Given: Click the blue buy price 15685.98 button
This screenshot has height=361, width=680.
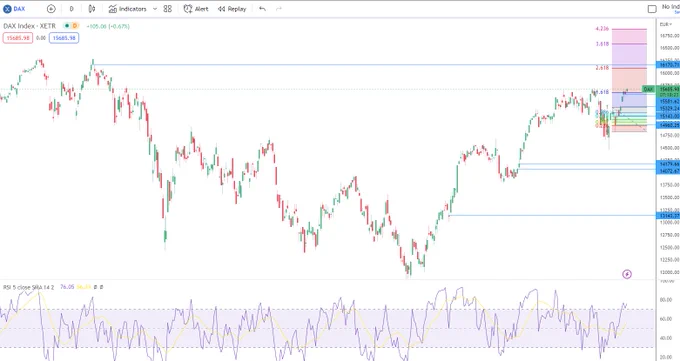Looking at the screenshot, I should 64,38.
